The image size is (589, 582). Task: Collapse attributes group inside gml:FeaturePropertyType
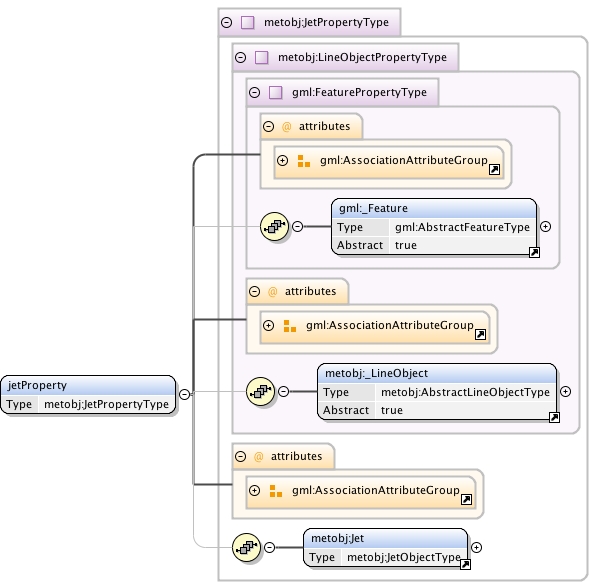pyautogui.click(x=268, y=127)
